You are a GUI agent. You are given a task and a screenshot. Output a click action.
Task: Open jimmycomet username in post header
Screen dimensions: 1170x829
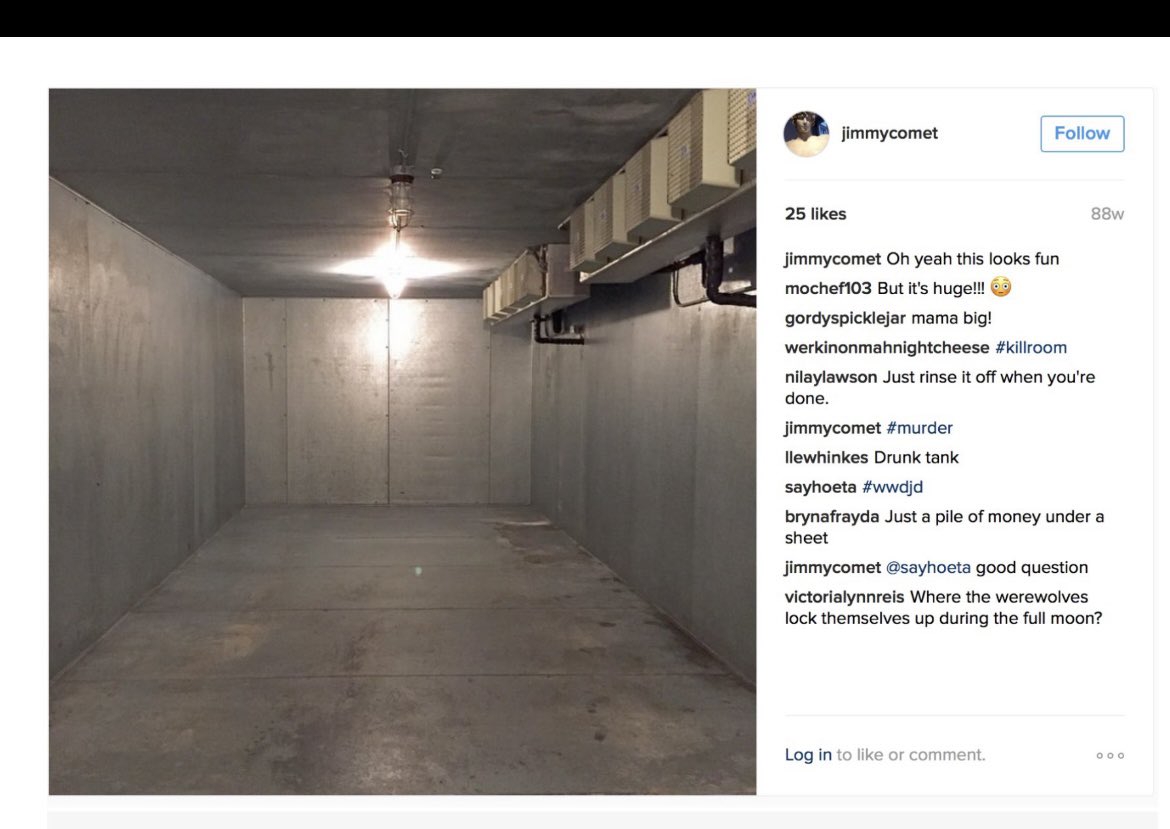click(x=889, y=133)
